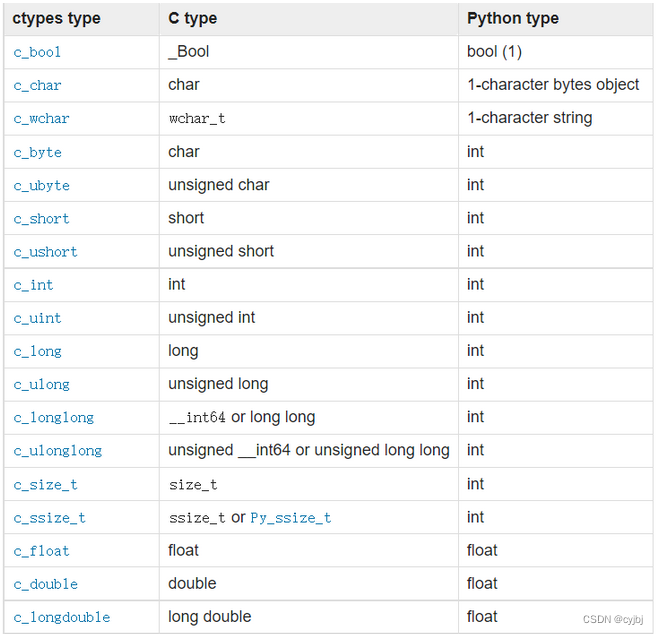Viewport: 658px width, 634px height.
Task: Select the 'unsigned int' cell
Action: point(308,318)
